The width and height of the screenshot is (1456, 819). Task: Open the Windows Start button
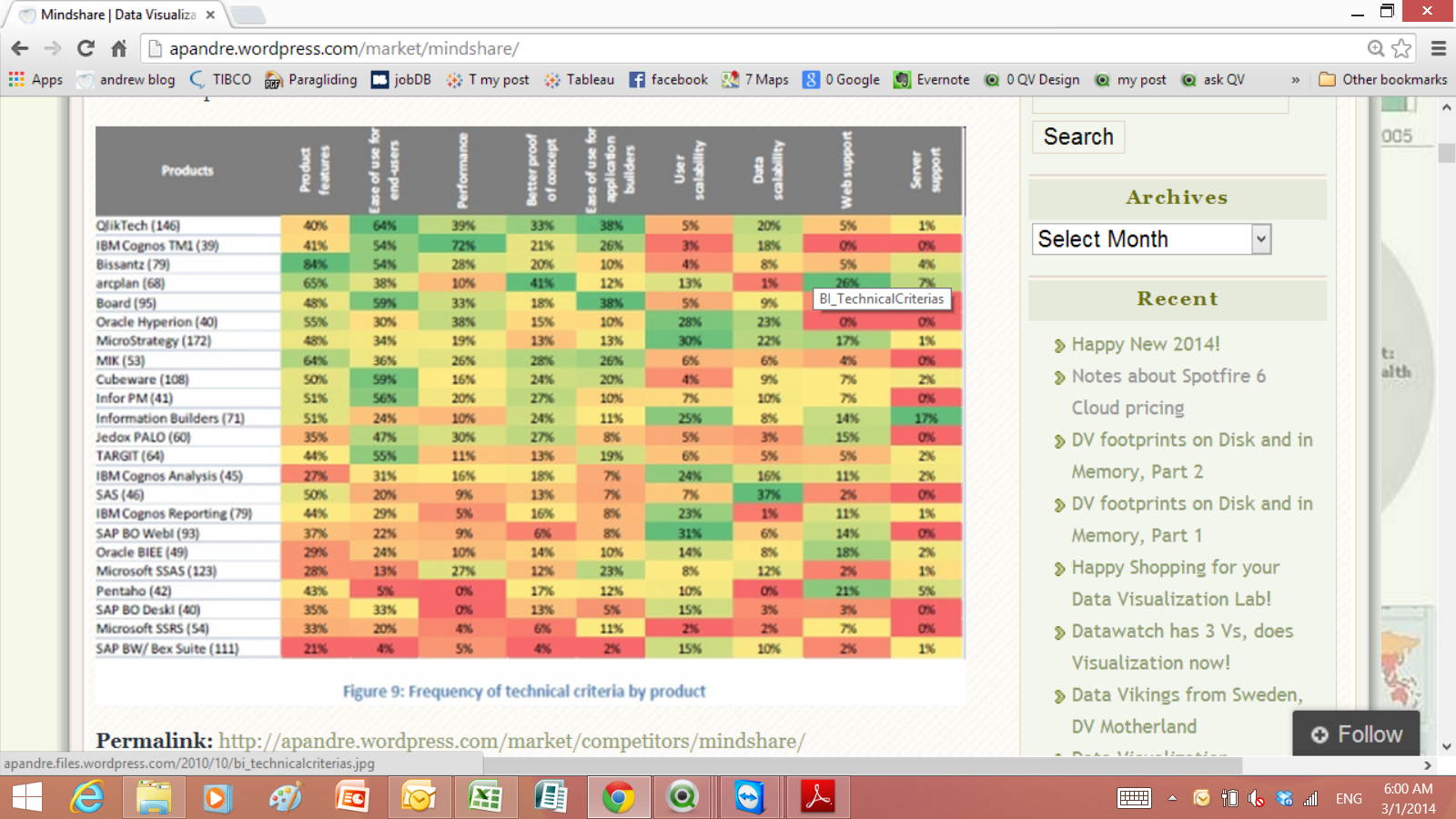point(27,798)
